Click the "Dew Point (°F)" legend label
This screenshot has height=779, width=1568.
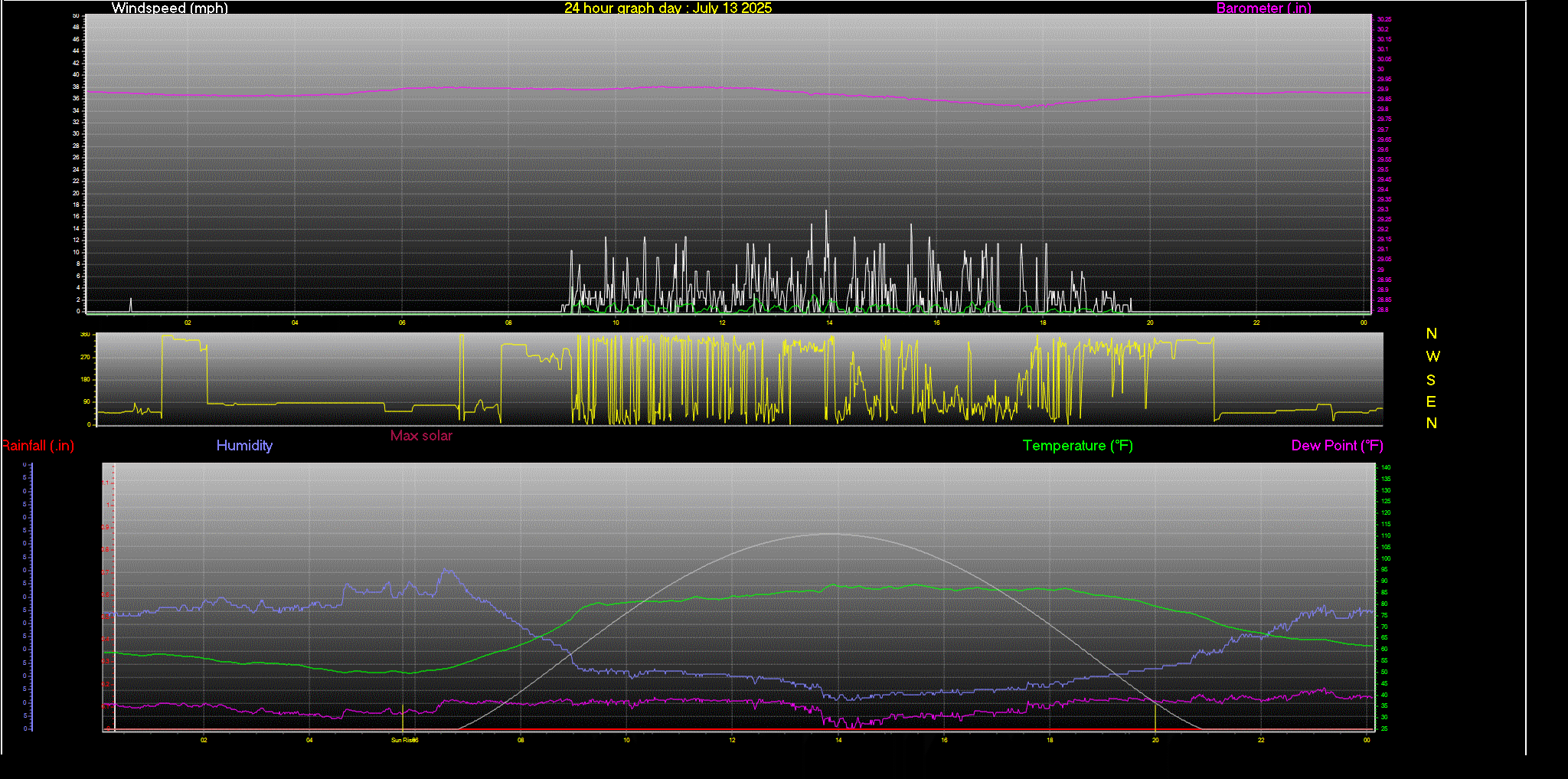1337,446
